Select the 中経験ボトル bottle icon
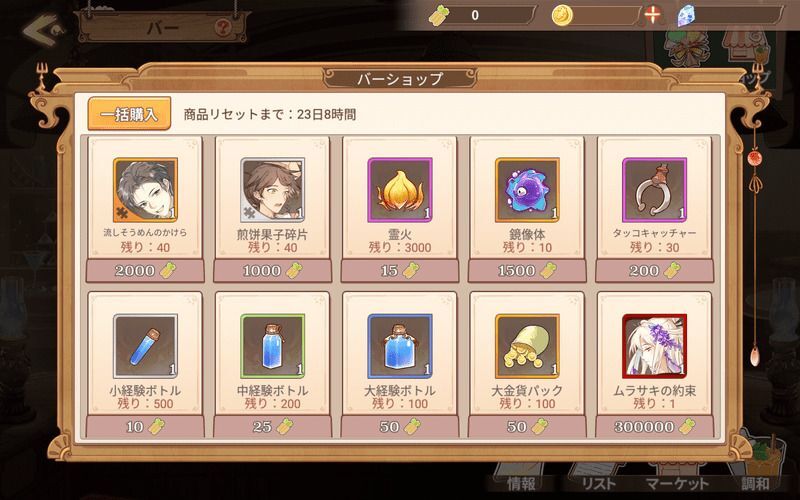 point(272,346)
